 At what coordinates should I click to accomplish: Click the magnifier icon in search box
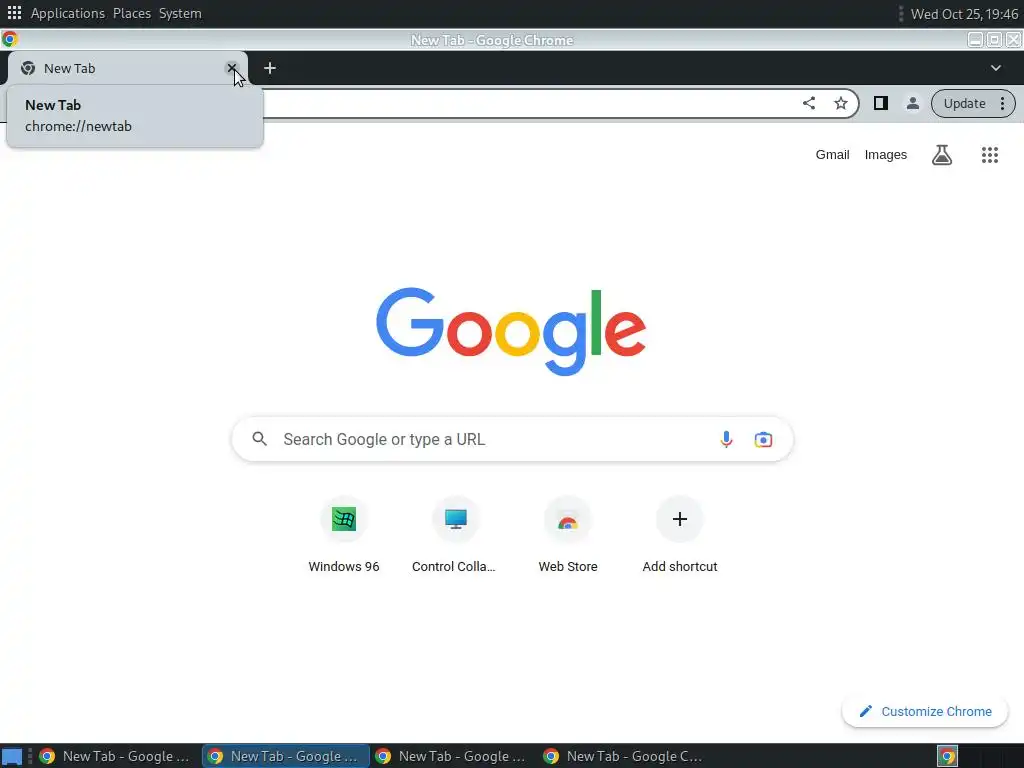click(x=259, y=440)
